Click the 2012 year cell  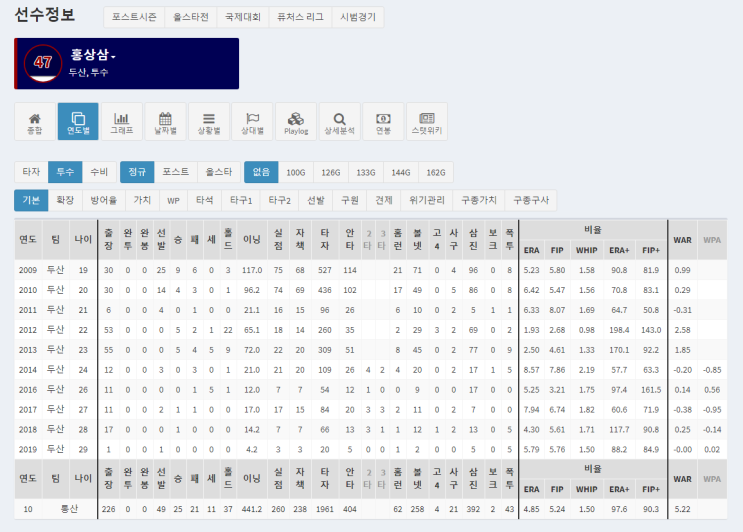(x=28, y=330)
